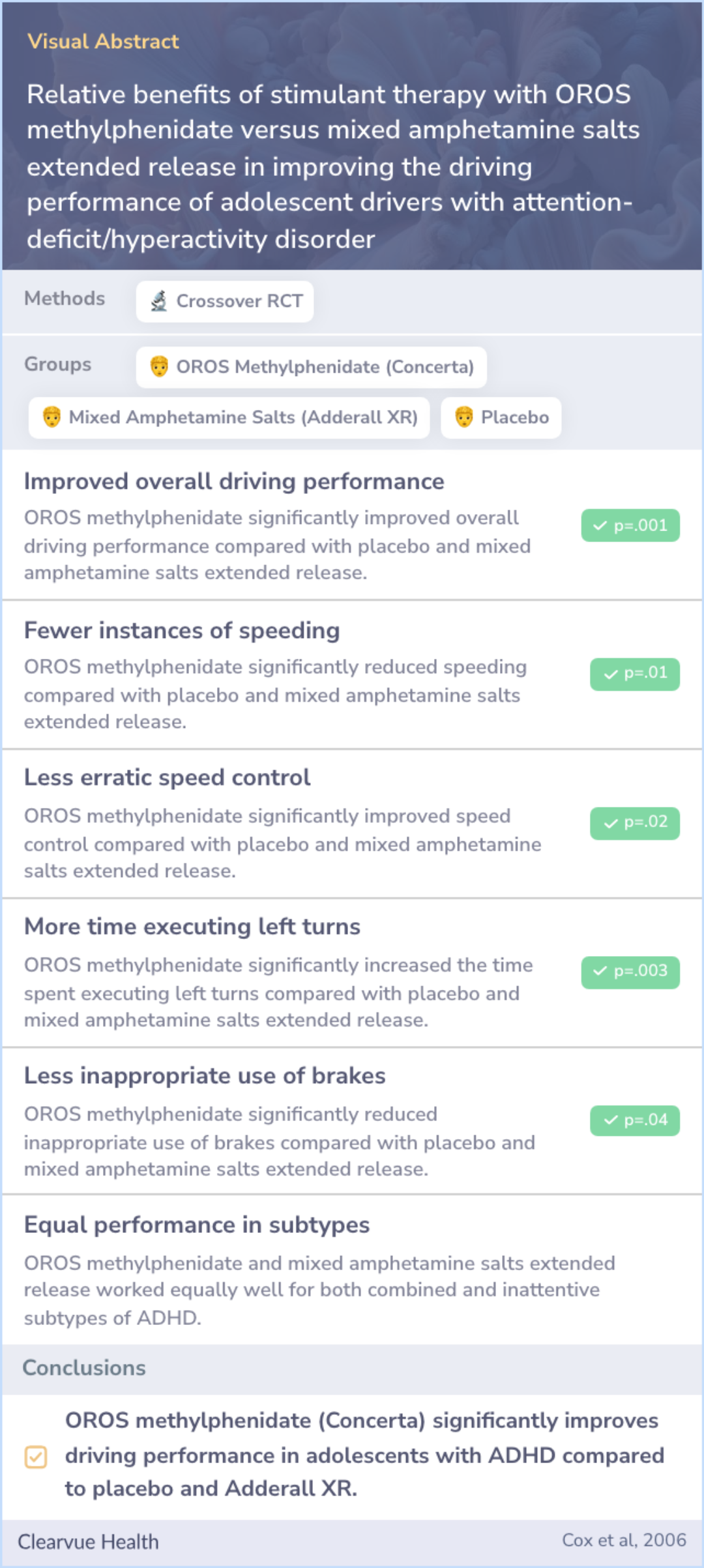The height and width of the screenshot is (1568, 704).
Task: Select the OROS Methylphenidate (Concerta) group chip
Action: (311, 367)
